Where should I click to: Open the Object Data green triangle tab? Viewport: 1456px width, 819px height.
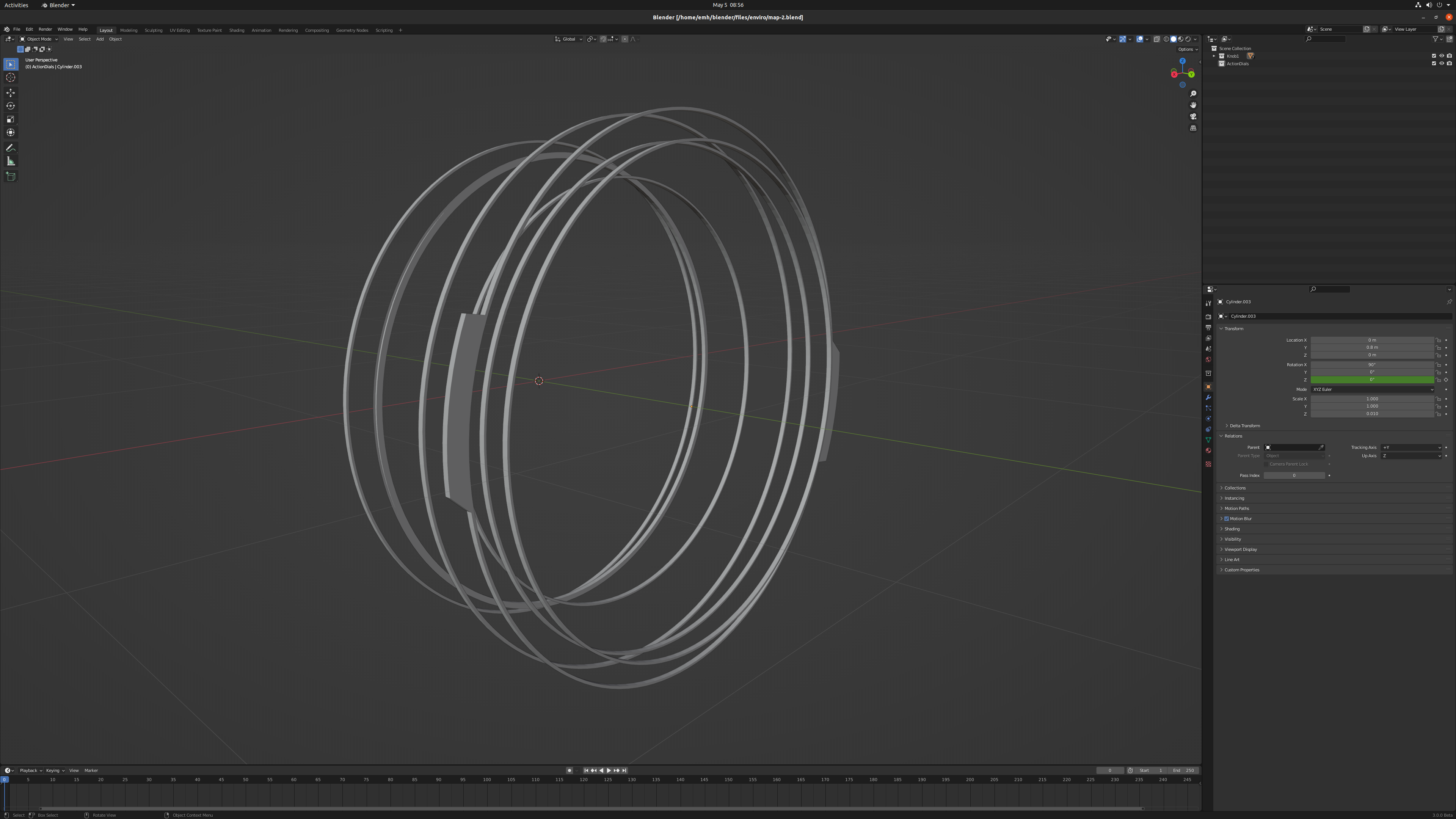coord(1208,440)
